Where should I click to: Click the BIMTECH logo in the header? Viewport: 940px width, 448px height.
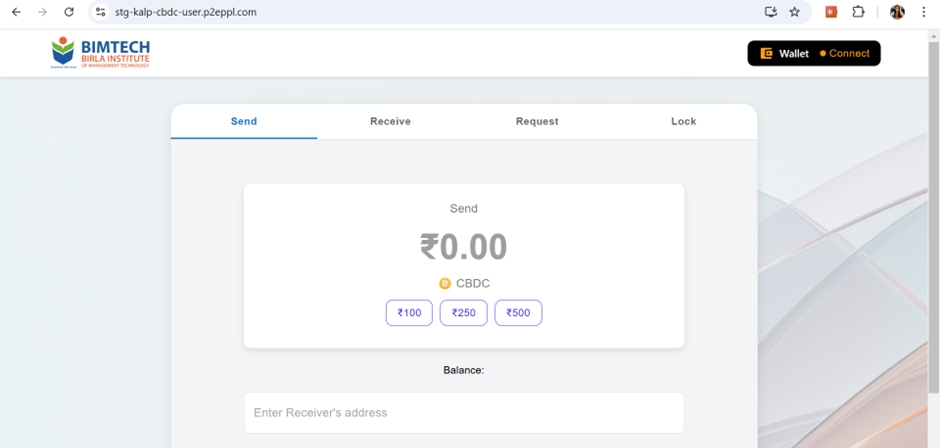pos(100,53)
